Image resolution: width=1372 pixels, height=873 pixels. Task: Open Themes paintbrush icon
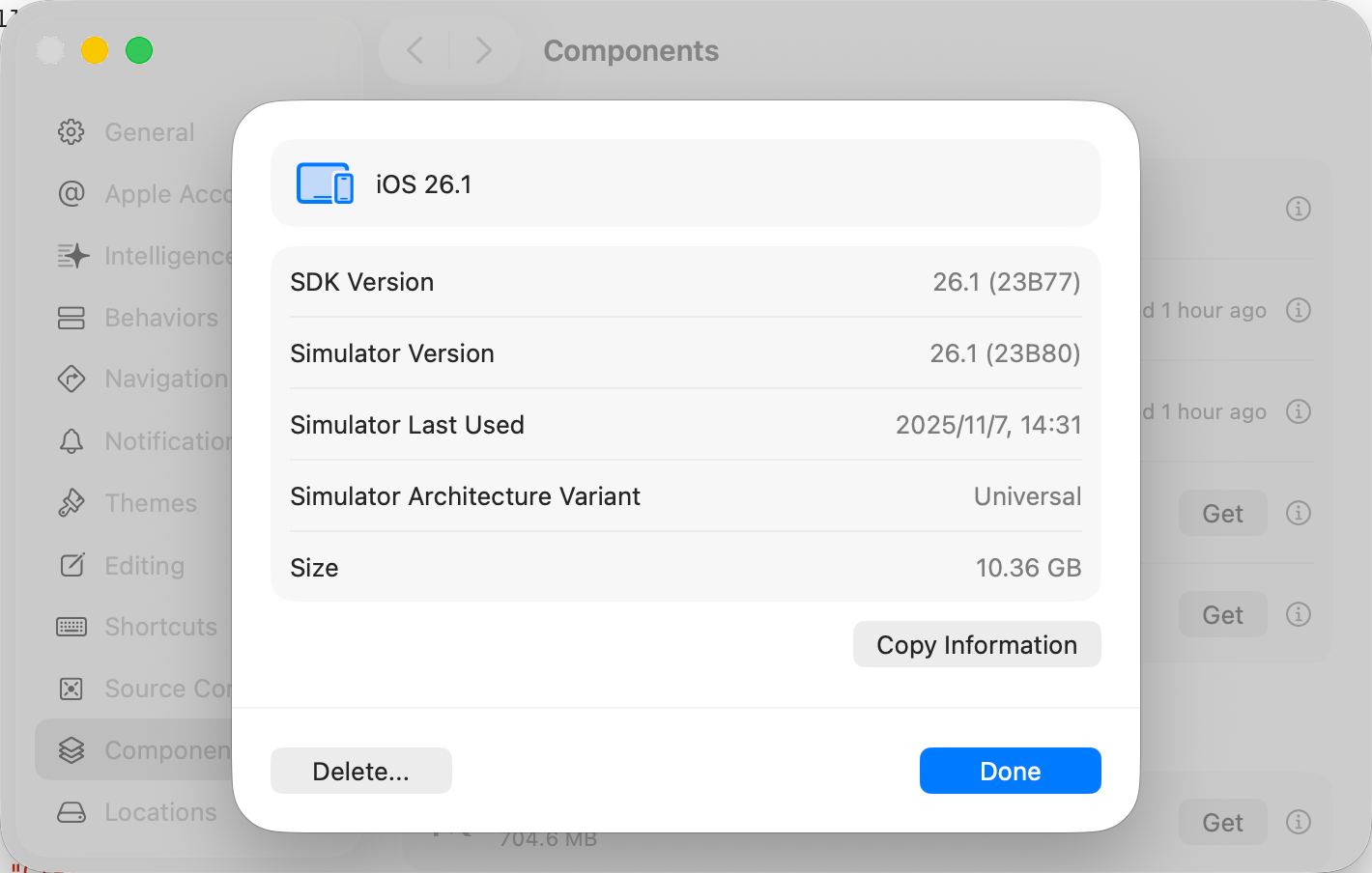click(71, 503)
